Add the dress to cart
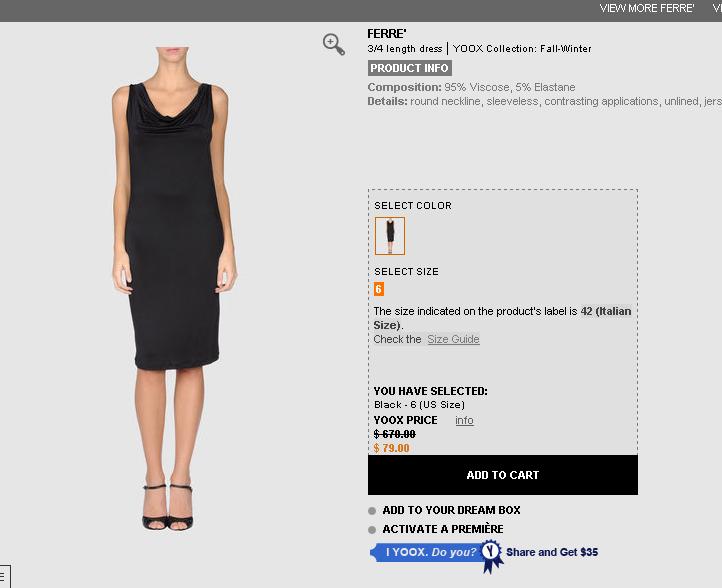The height and width of the screenshot is (588, 722). [x=503, y=475]
